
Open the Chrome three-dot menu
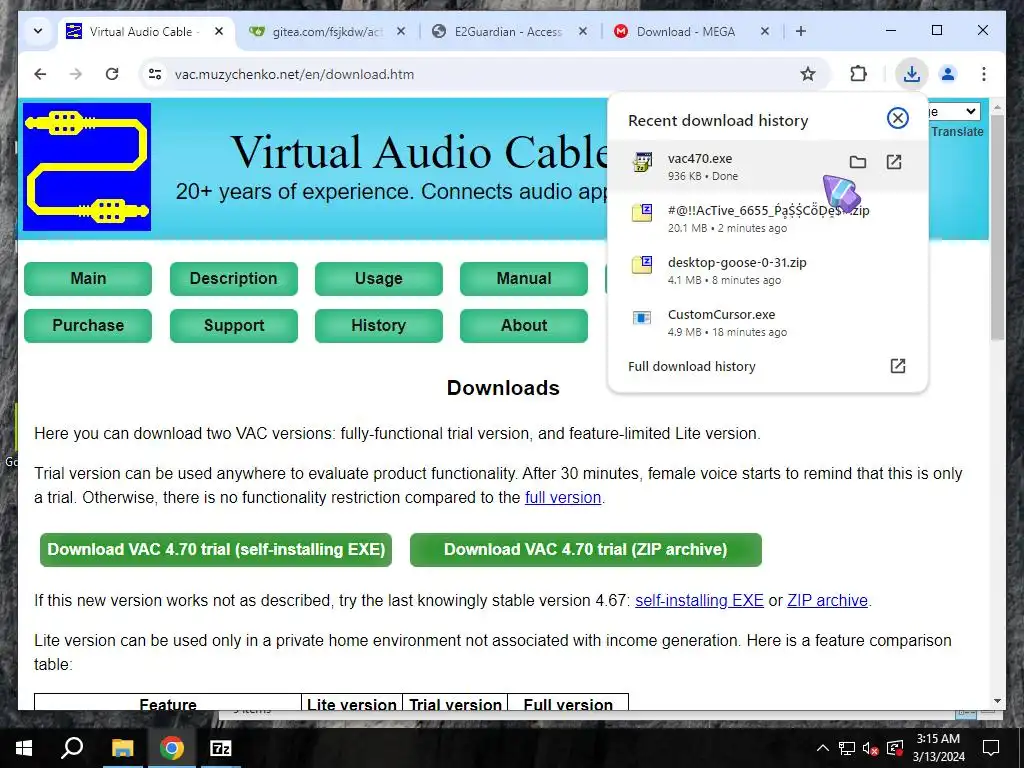pos(984,74)
